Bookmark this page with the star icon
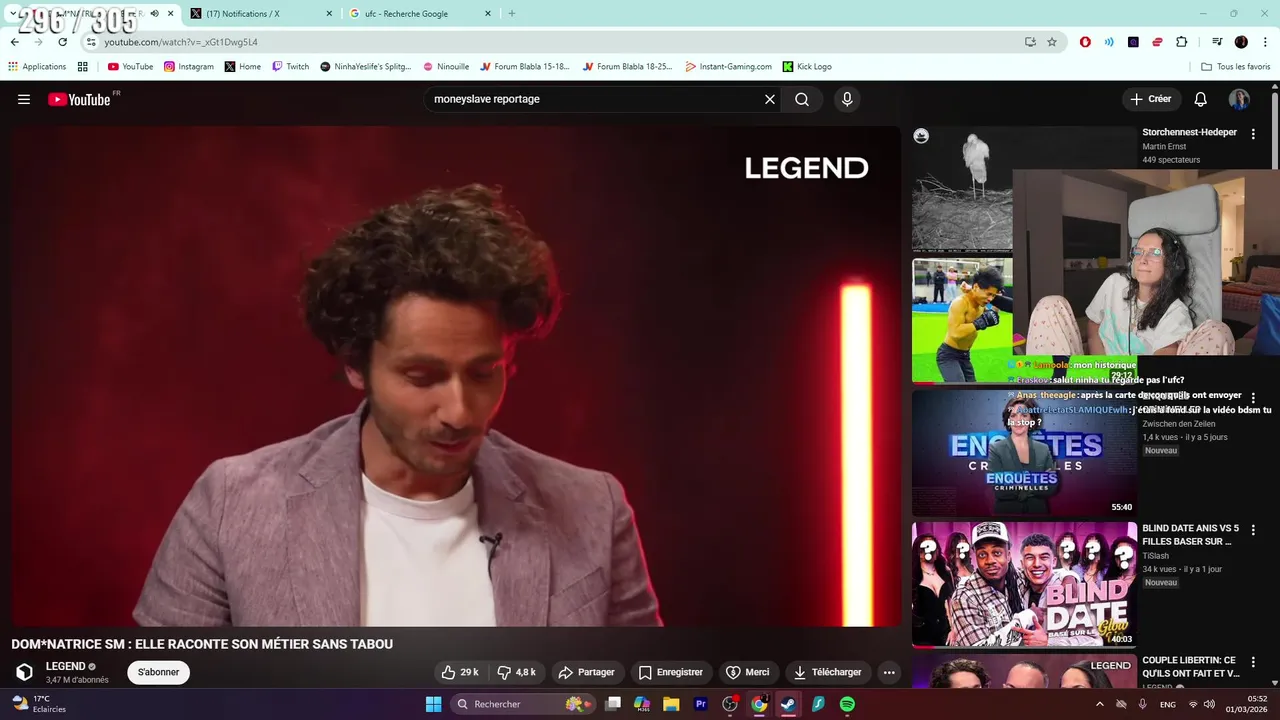 1052,42
